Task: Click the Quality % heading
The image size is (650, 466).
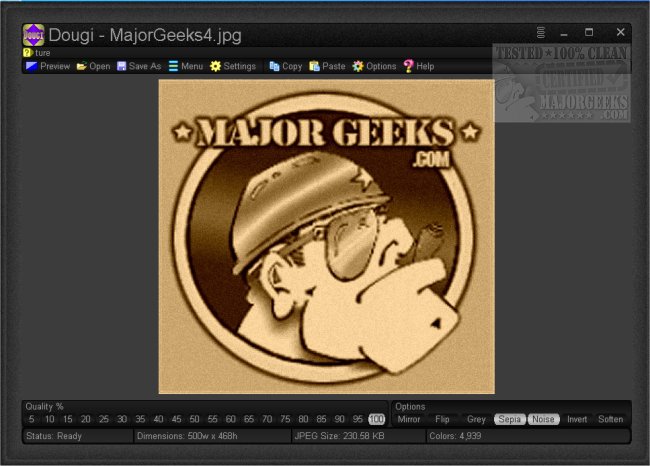Action: pos(44,406)
